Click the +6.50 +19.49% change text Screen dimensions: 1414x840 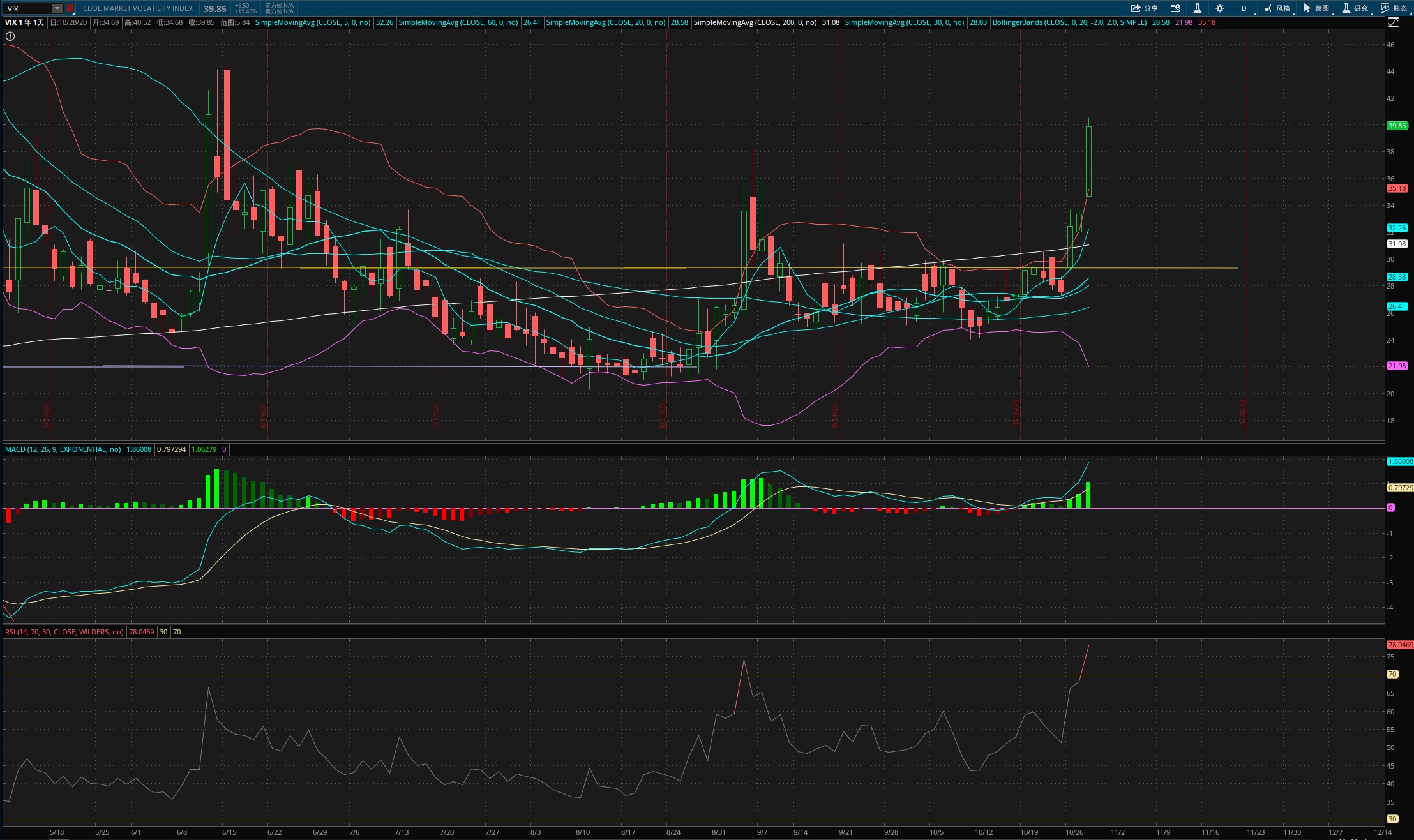click(x=246, y=8)
